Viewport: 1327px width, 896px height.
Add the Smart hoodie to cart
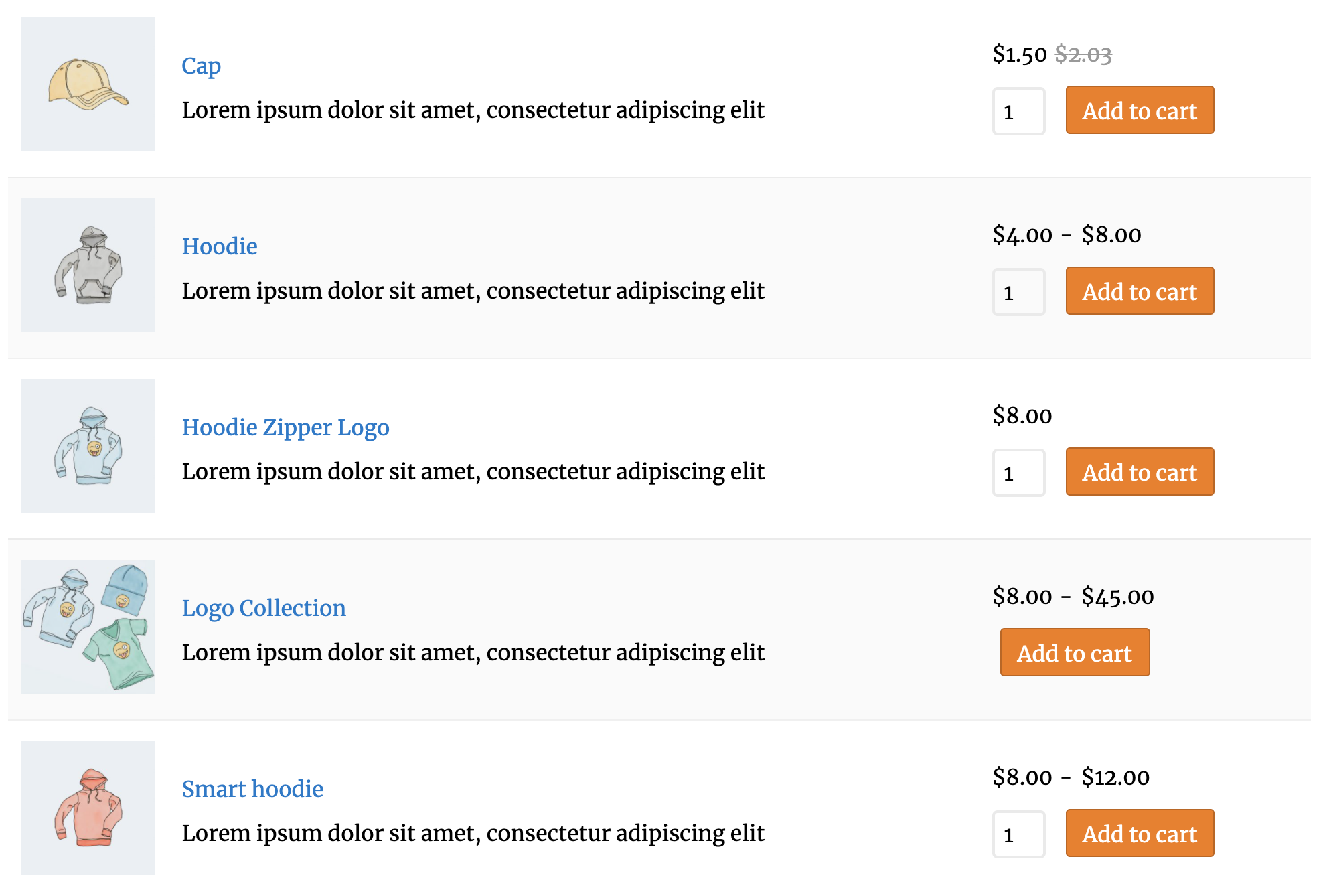pyautogui.click(x=1140, y=834)
